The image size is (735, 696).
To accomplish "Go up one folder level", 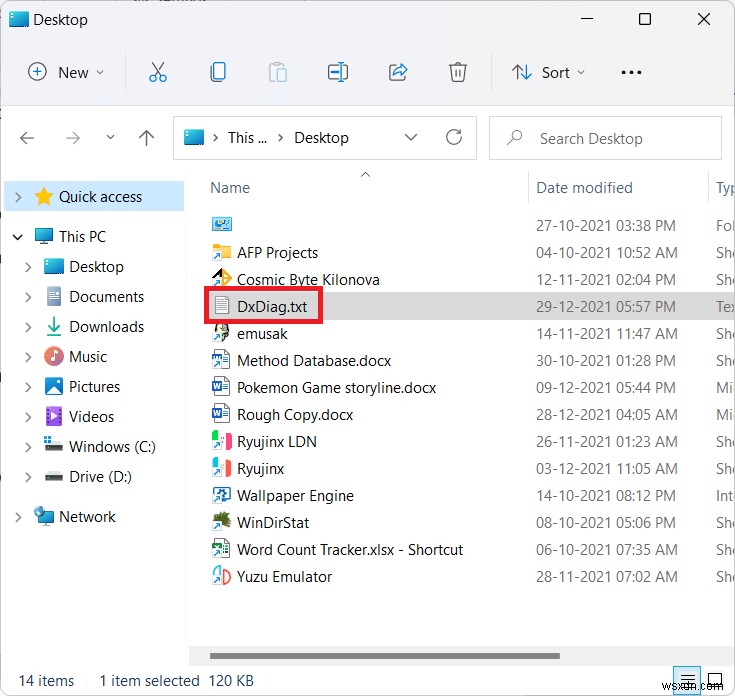I will pyautogui.click(x=146, y=138).
